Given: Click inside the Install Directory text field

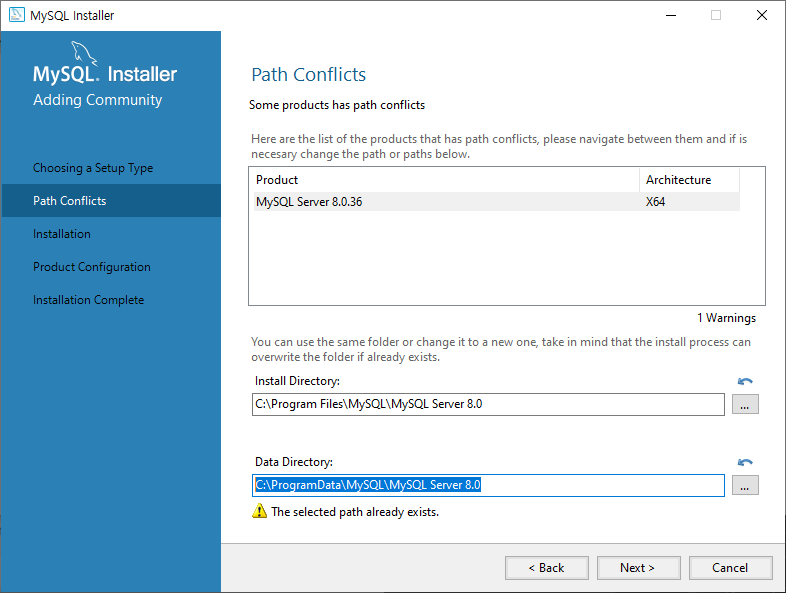Looking at the screenshot, I should pos(488,404).
